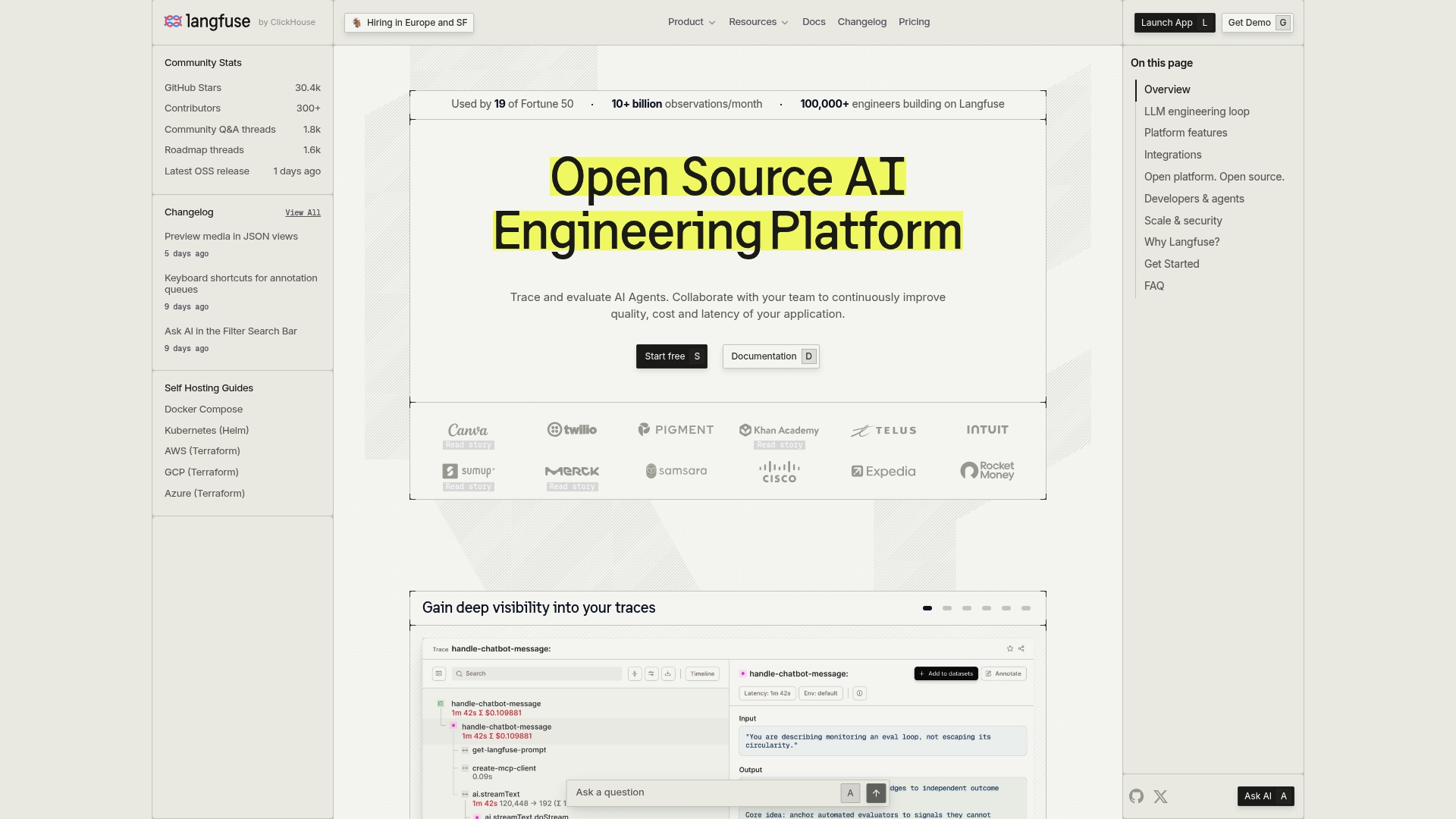Open the GCP (Terraform) guide

(x=201, y=472)
